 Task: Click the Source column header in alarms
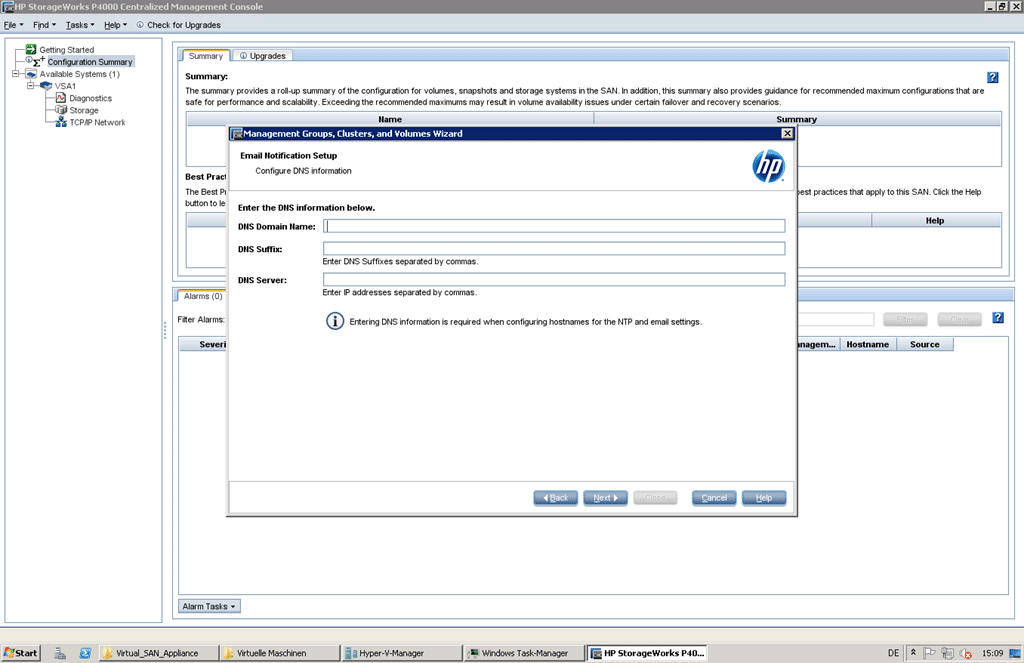(925, 344)
